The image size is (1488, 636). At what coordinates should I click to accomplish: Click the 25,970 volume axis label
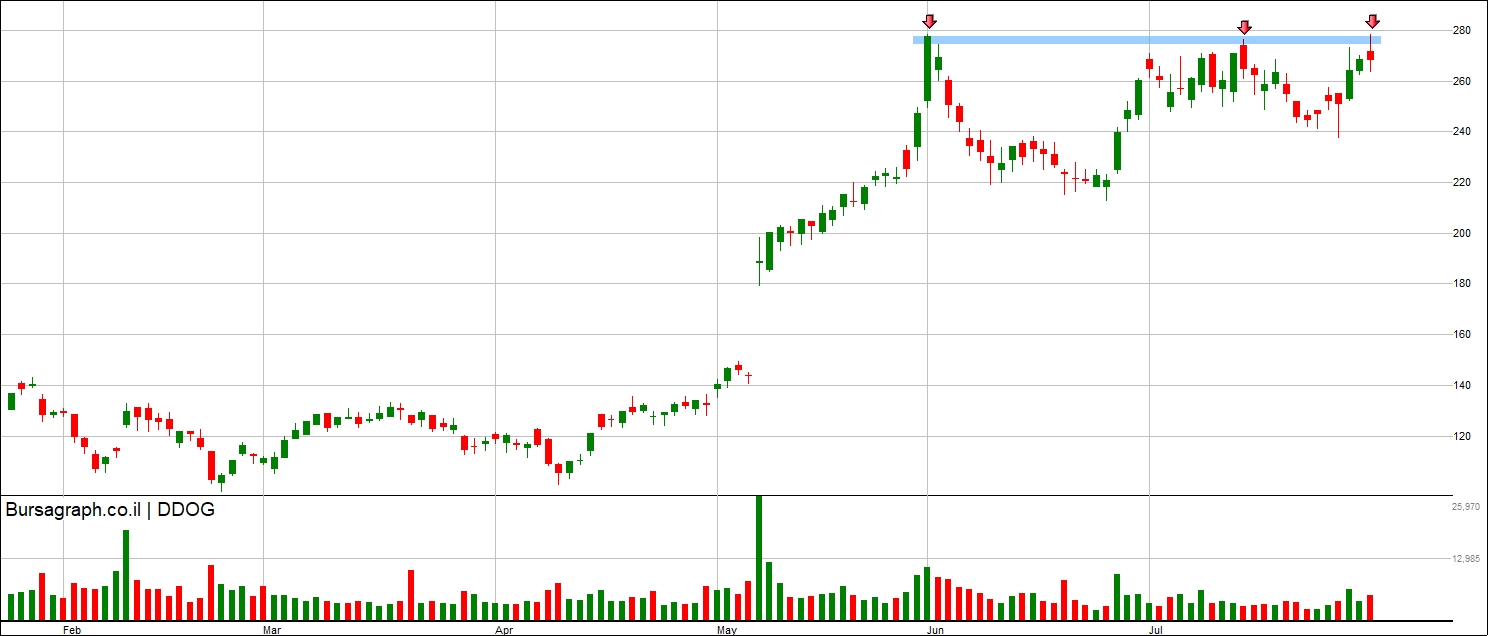pyautogui.click(x=1465, y=507)
